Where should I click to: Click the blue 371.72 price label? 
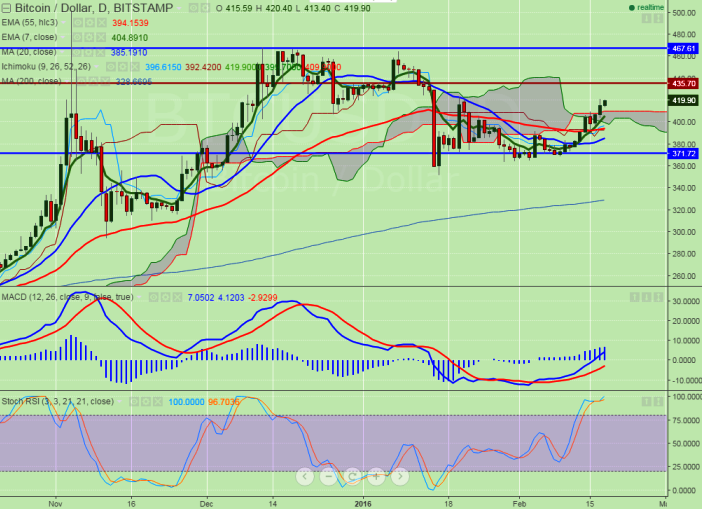pos(683,154)
